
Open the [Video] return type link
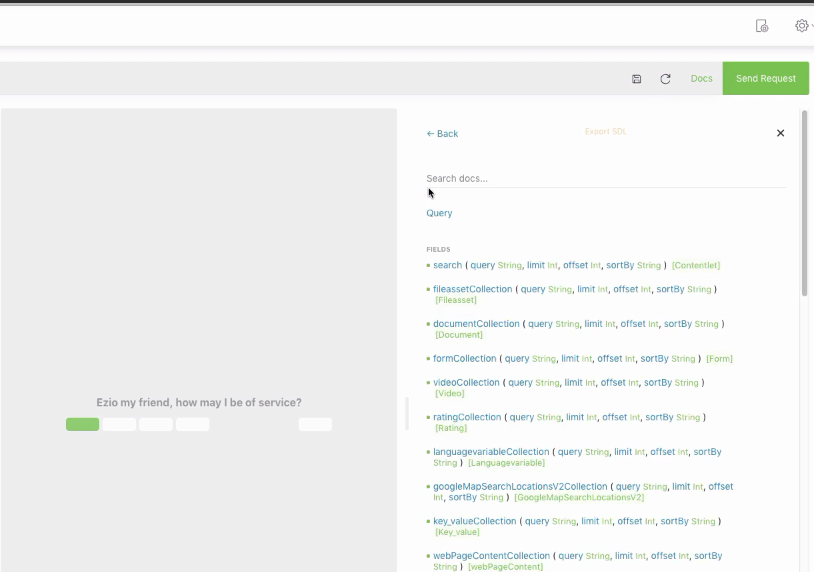pos(449,394)
